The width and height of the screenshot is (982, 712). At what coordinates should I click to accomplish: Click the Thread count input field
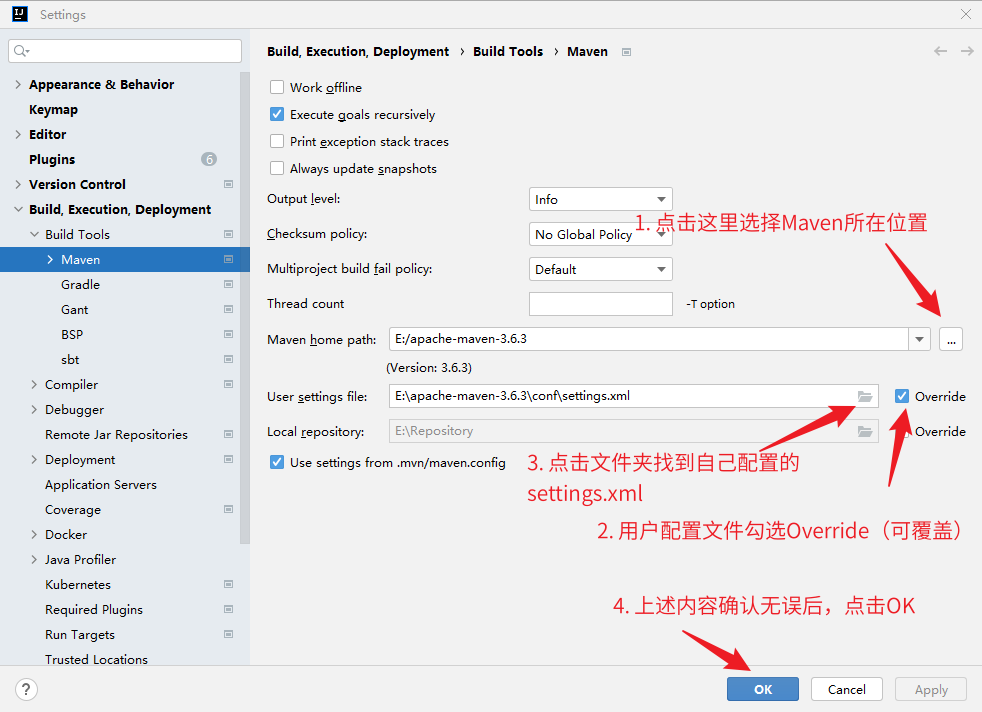[x=600, y=304]
